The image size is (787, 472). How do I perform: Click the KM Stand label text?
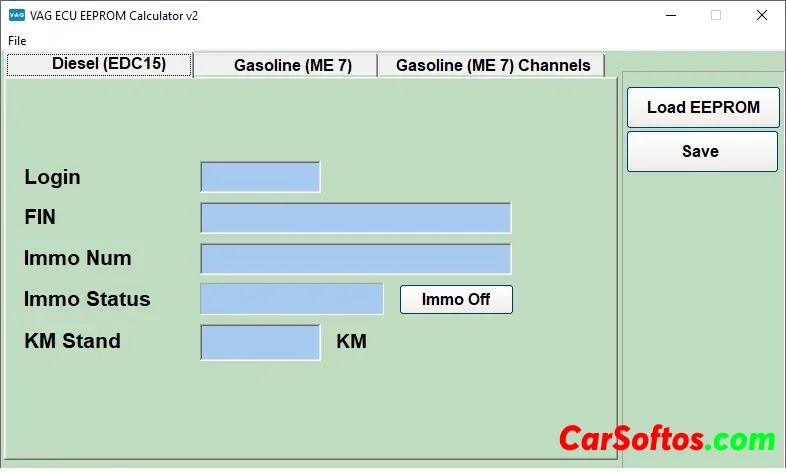click(x=72, y=341)
